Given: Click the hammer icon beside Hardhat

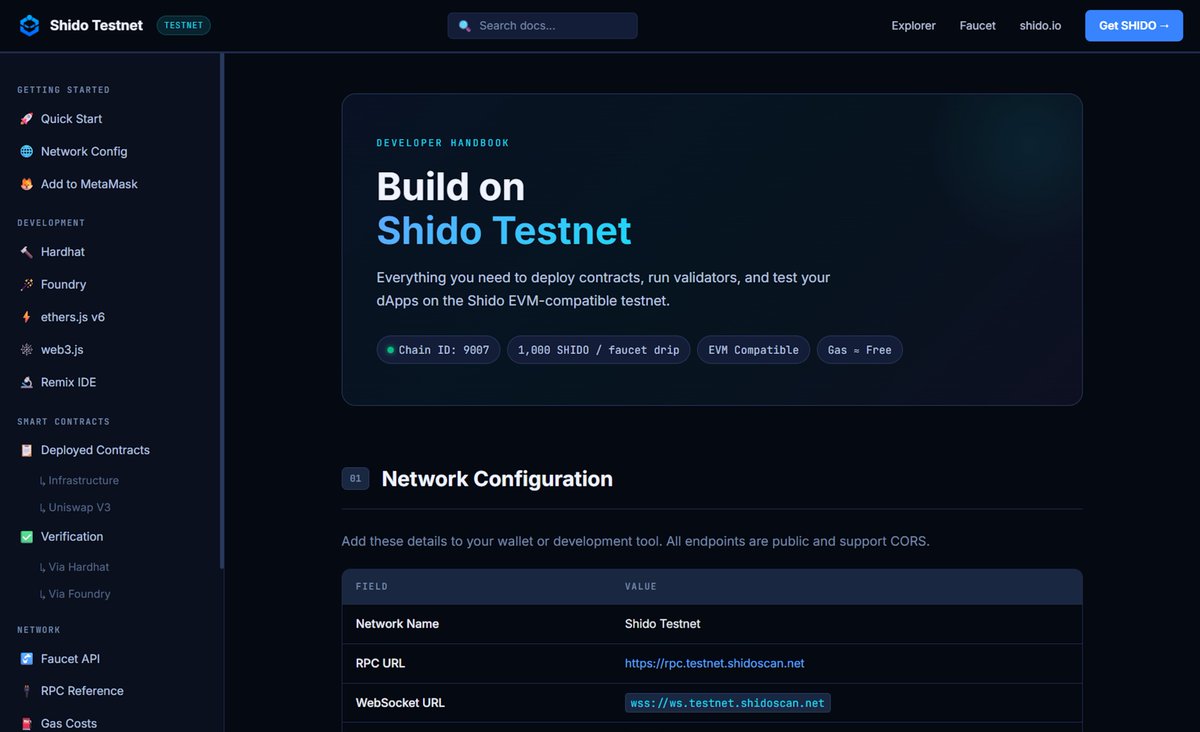Looking at the screenshot, I should [x=26, y=252].
